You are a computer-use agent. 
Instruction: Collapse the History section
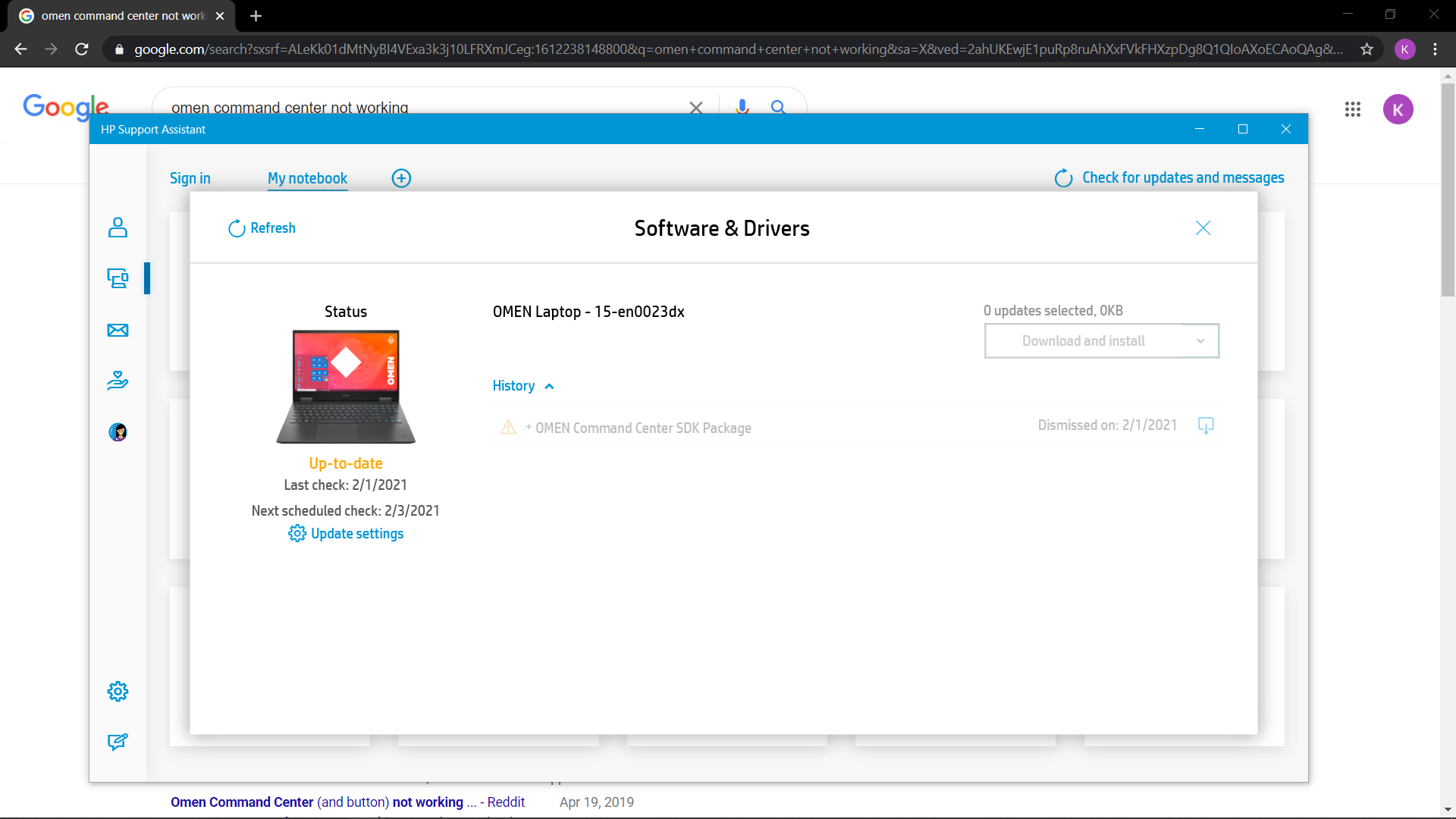click(523, 386)
